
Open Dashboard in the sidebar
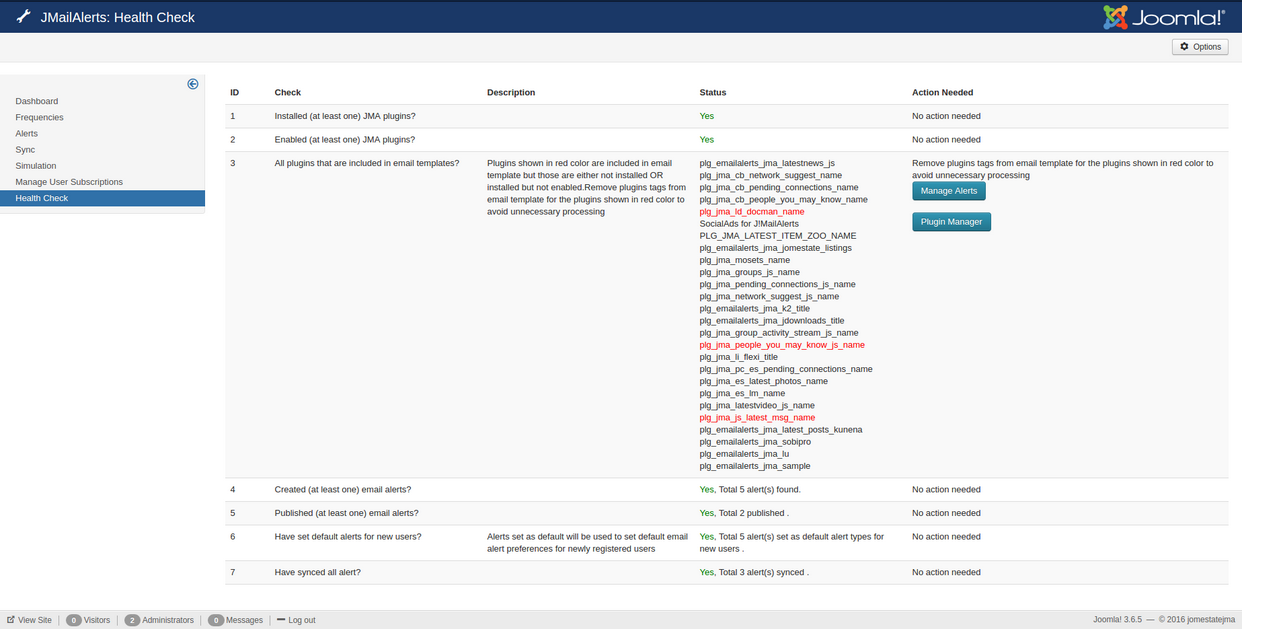pos(37,101)
